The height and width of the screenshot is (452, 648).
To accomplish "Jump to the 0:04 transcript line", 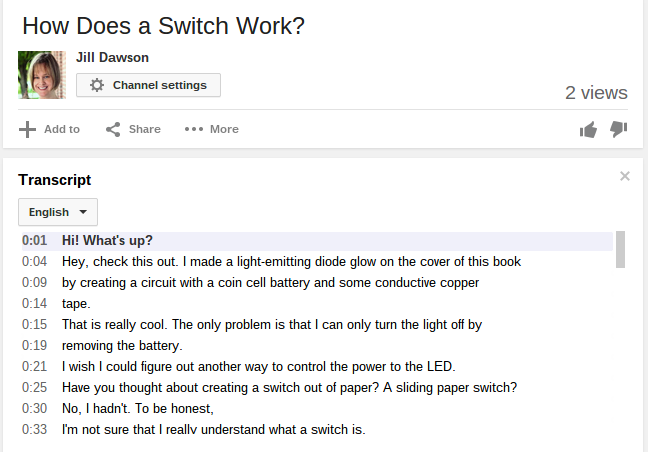I will click(317, 262).
